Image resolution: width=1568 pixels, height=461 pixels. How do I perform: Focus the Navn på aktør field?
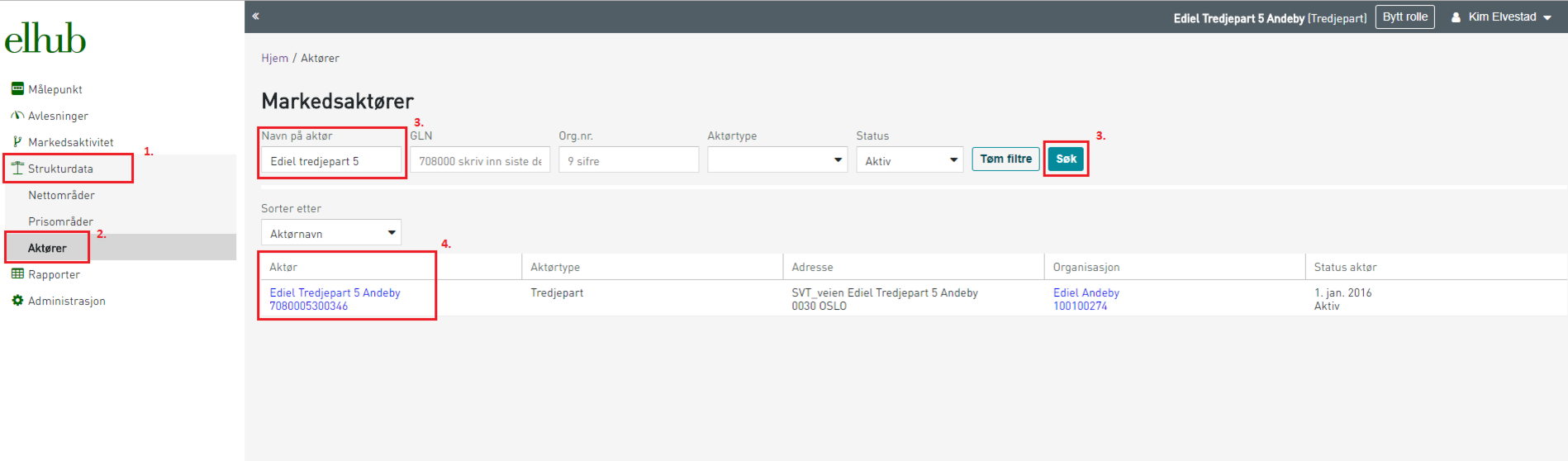click(331, 160)
